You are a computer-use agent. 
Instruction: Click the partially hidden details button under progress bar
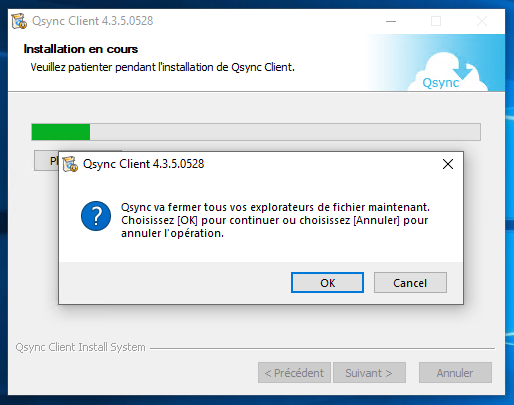pyautogui.click(x=46, y=161)
